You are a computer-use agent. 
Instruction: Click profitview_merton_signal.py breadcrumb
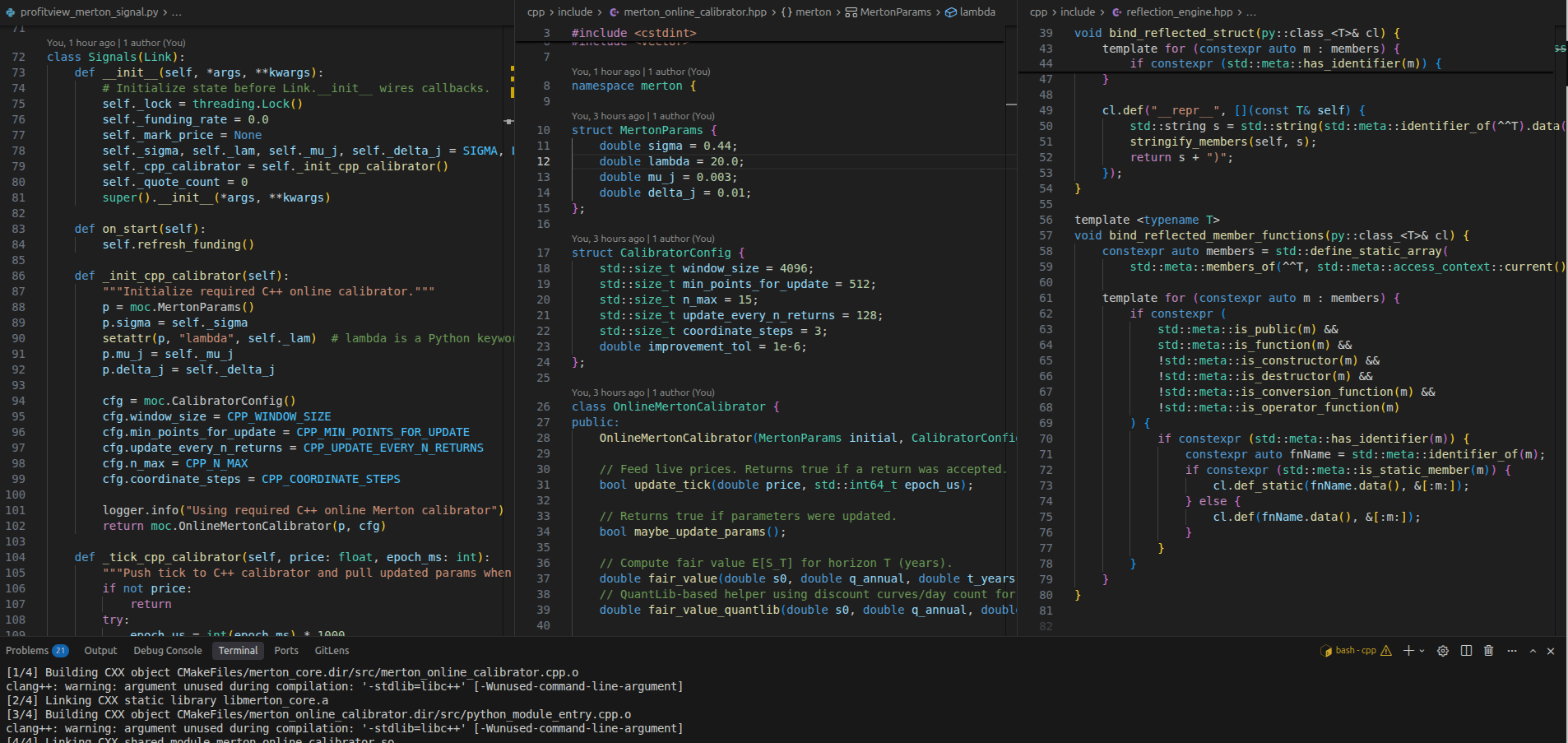point(89,12)
